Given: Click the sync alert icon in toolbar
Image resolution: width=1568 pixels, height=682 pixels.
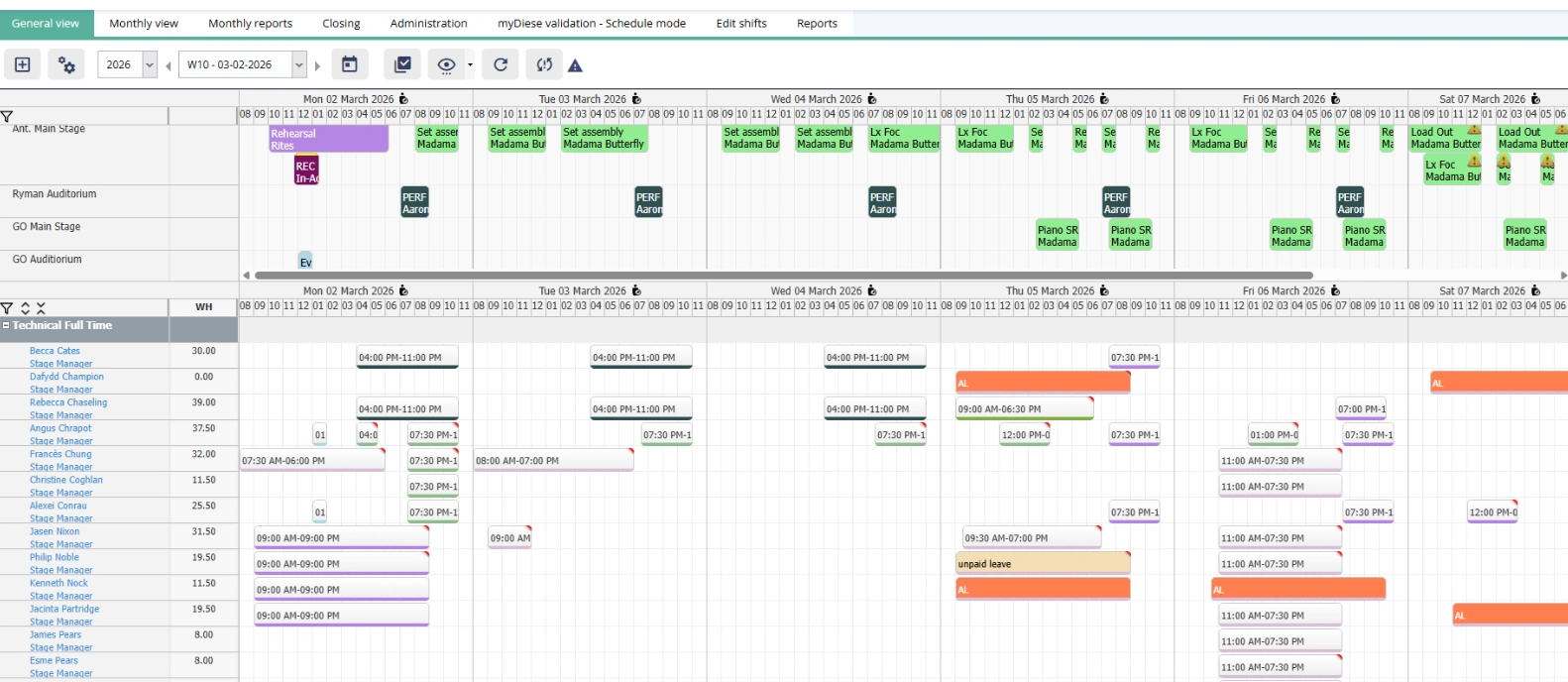Looking at the screenshot, I should [x=544, y=65].
